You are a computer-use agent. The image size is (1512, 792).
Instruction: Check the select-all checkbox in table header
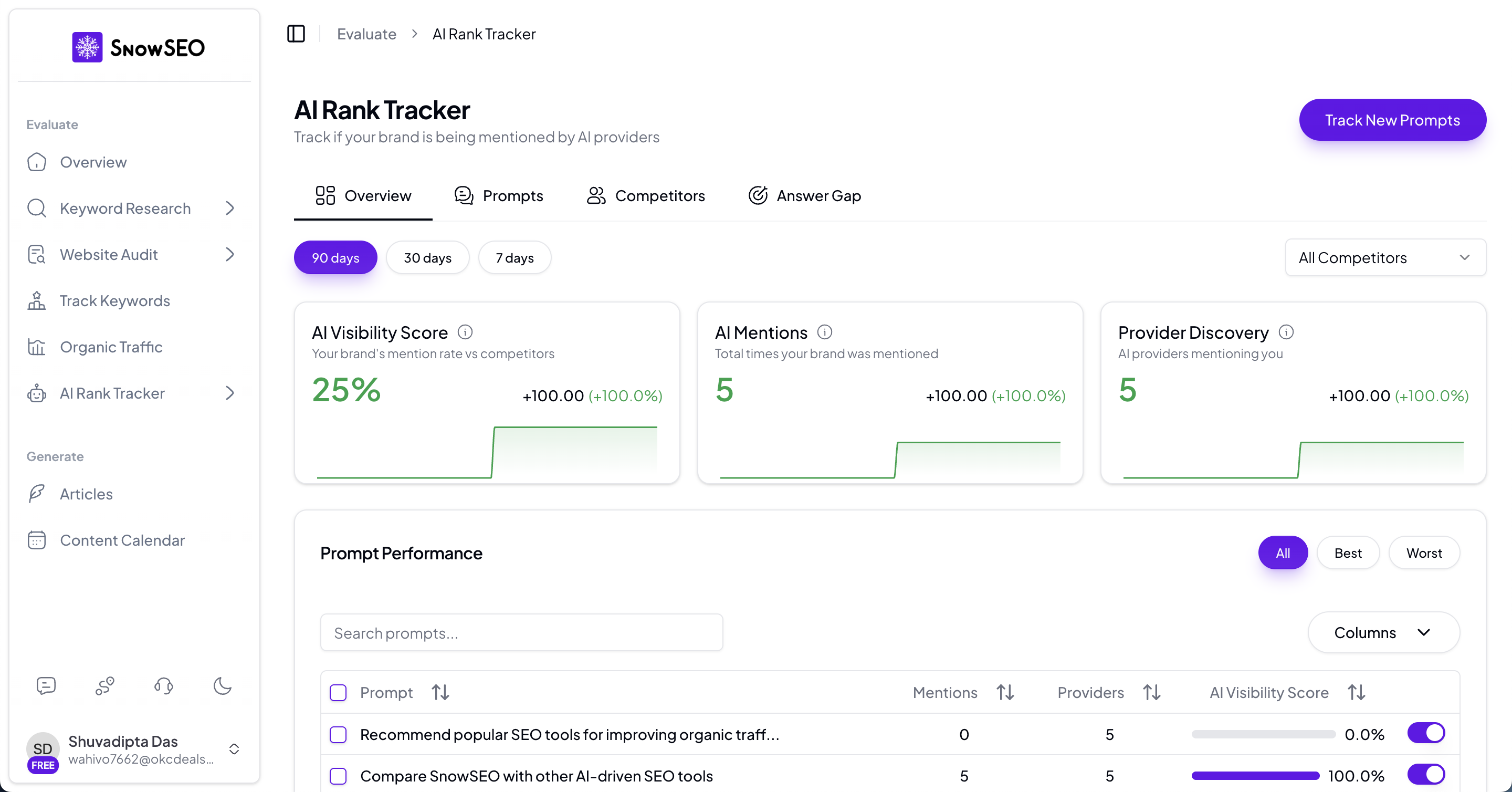pos(338,693)
